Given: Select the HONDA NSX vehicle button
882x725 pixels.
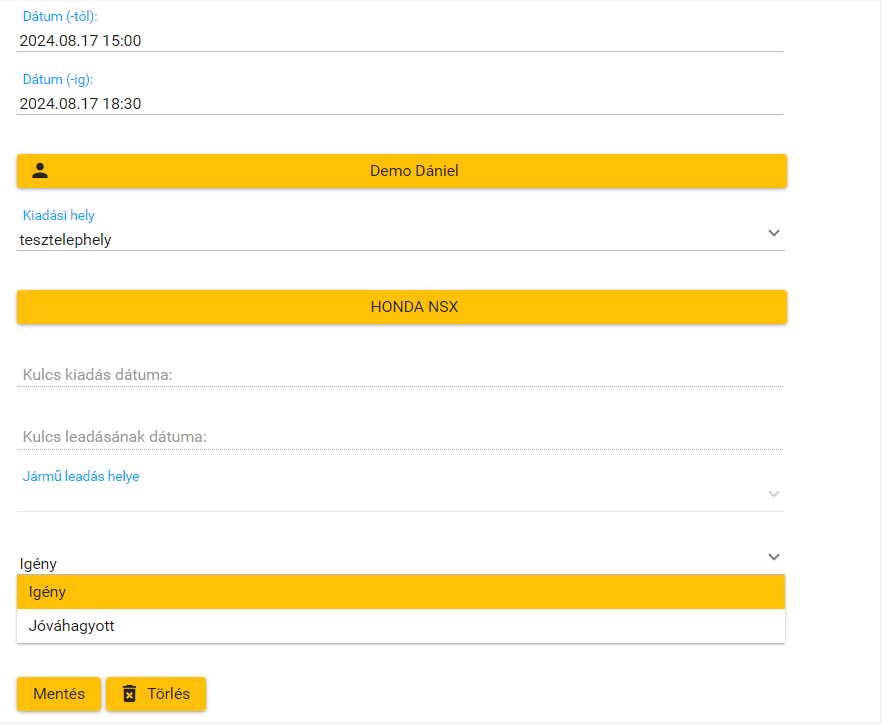Looking at the screenshot, I should [414, 307].
